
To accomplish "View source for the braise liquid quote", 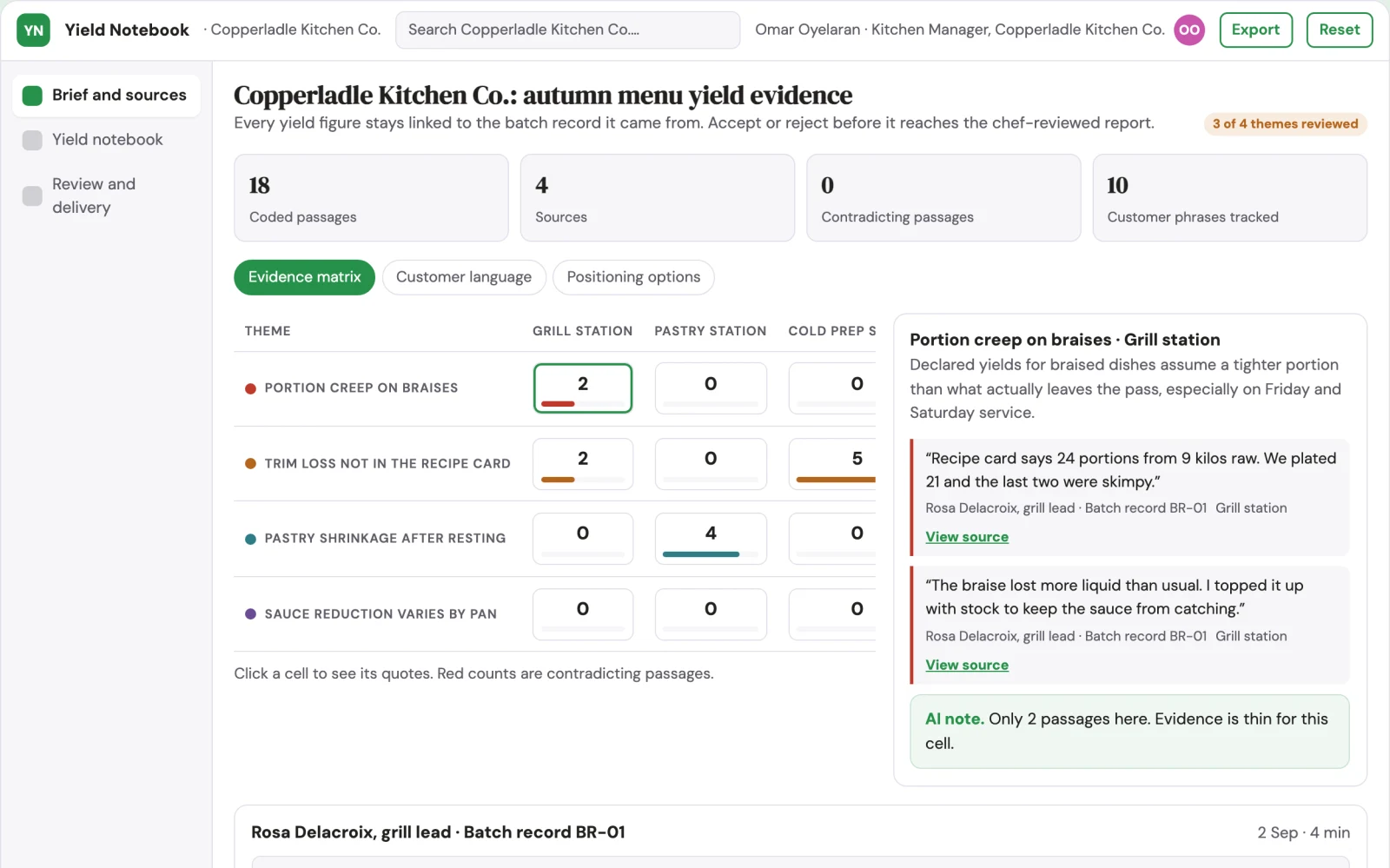I will pos(966,665).
